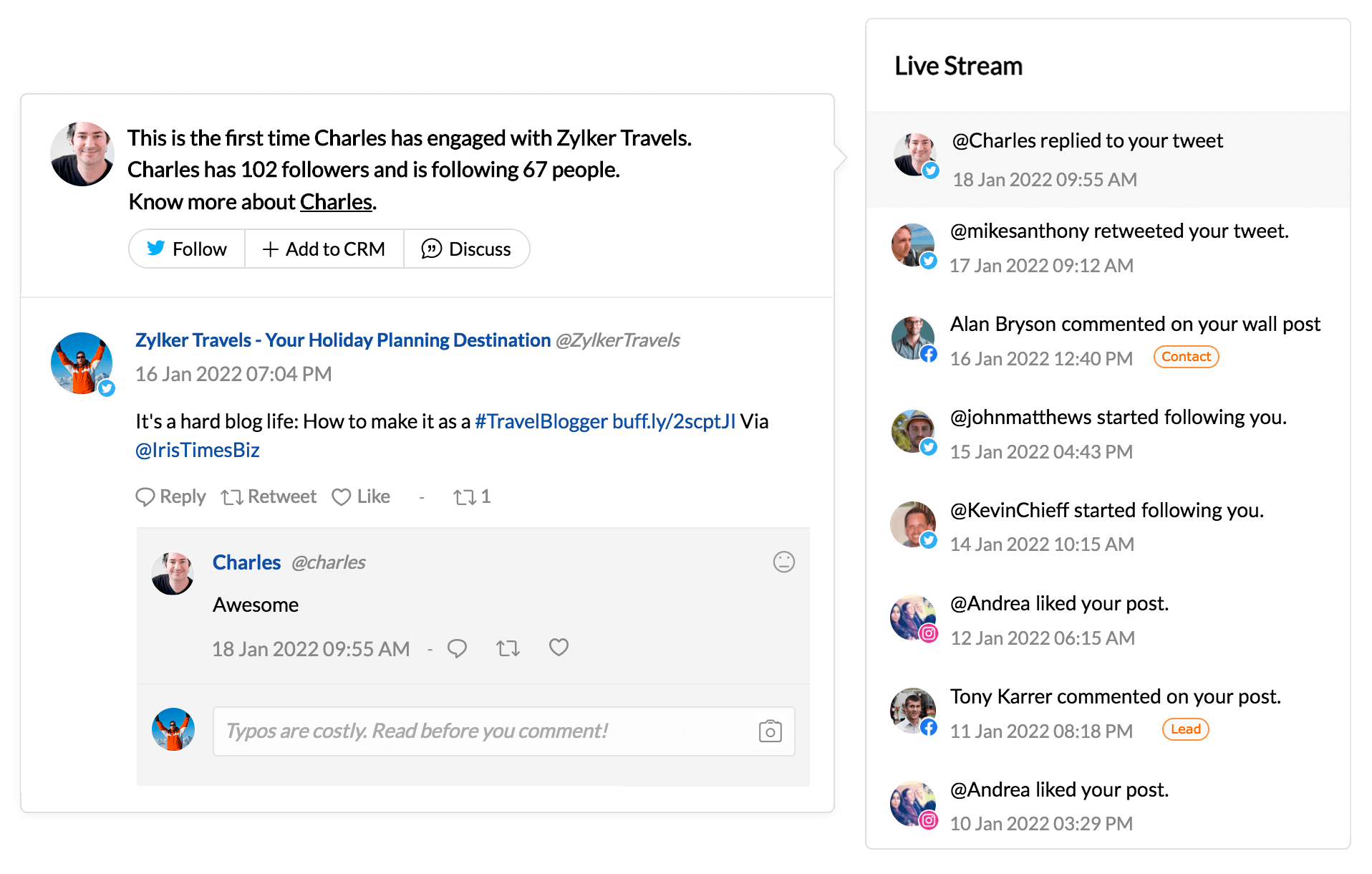
Task: Click the @charles handle in reply
Action: pyautogui.click(x=329, y=562)
